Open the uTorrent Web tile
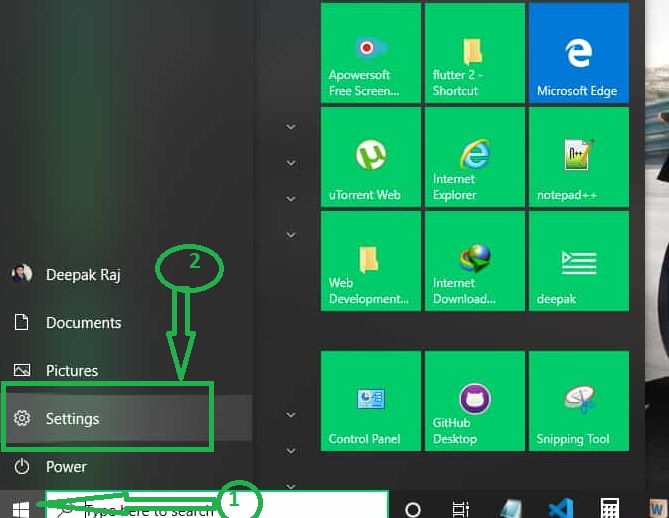The width and height of the screenshot is (669, 518). 370,157
